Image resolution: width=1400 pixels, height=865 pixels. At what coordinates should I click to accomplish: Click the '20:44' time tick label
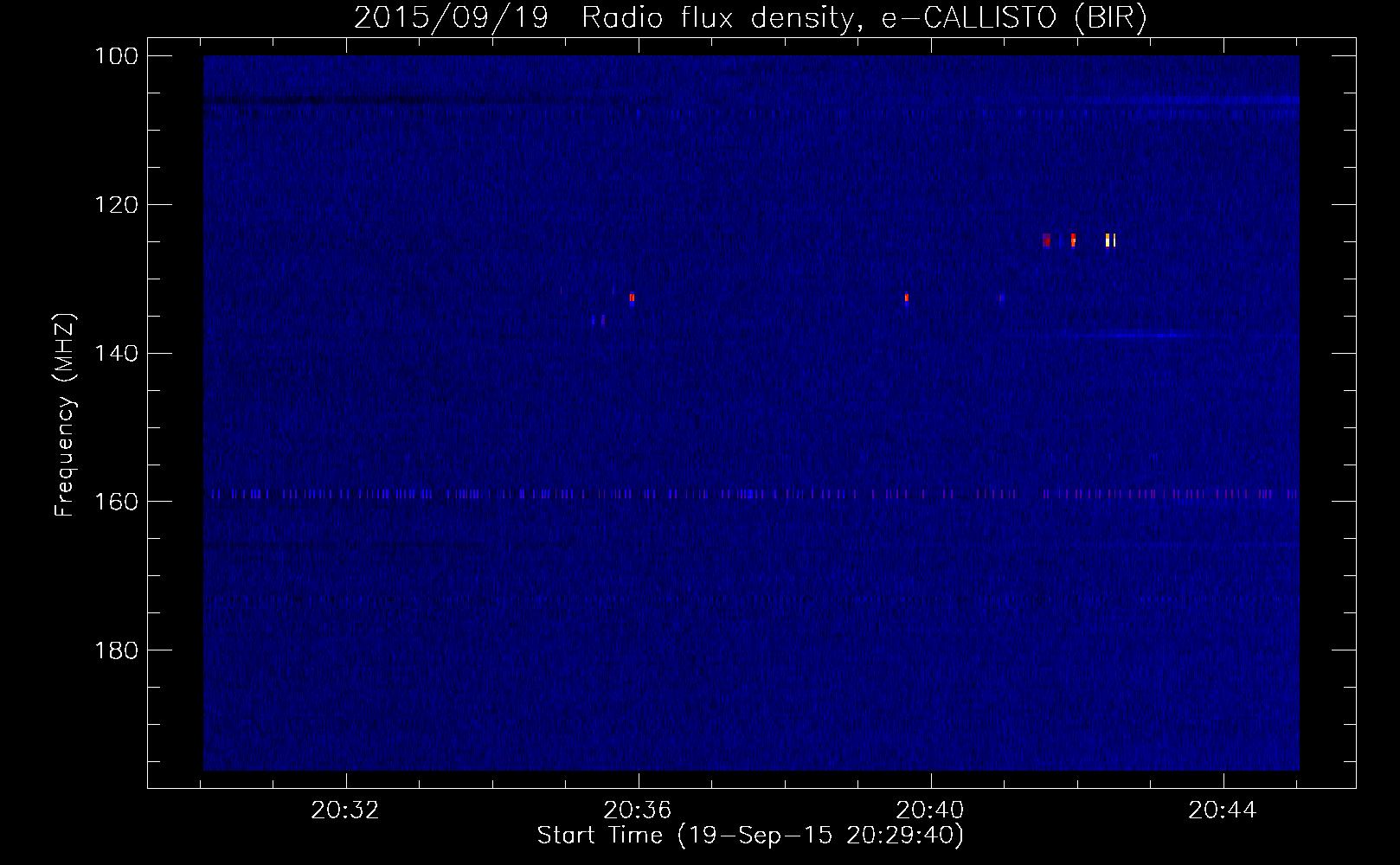click(1223, 811)
